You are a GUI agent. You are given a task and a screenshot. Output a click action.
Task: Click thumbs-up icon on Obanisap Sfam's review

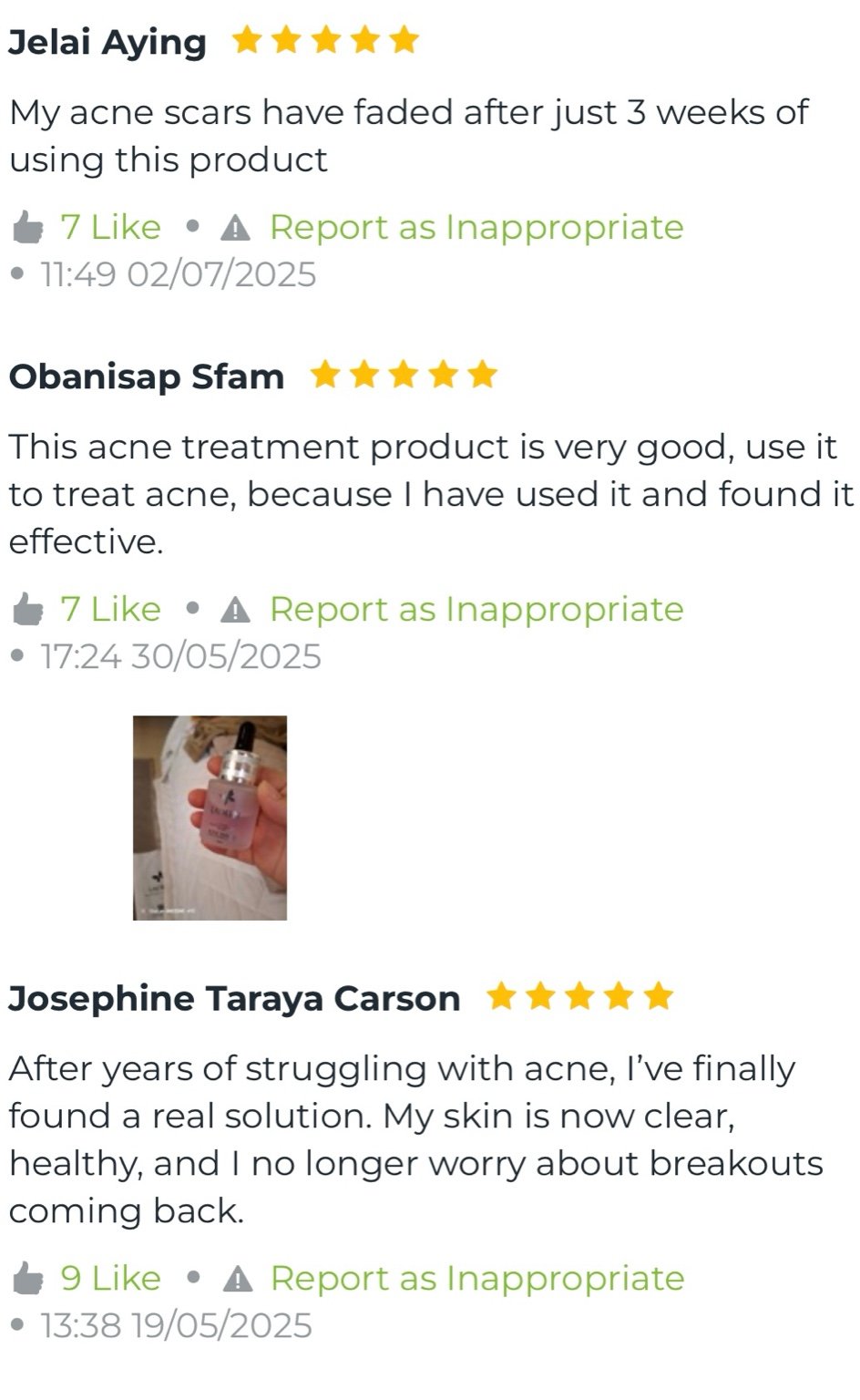[x=28, y=609]
